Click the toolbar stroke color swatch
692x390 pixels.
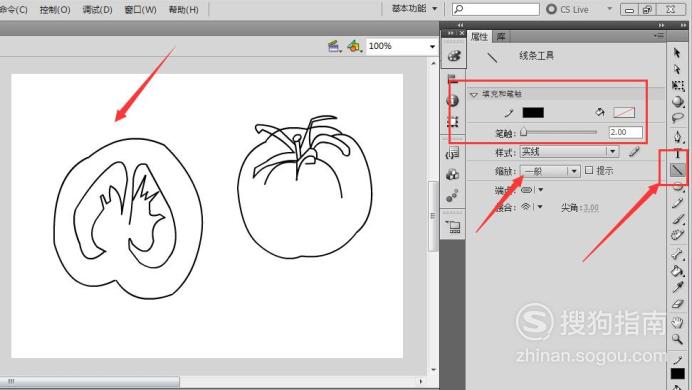click(x=677, y=373)
